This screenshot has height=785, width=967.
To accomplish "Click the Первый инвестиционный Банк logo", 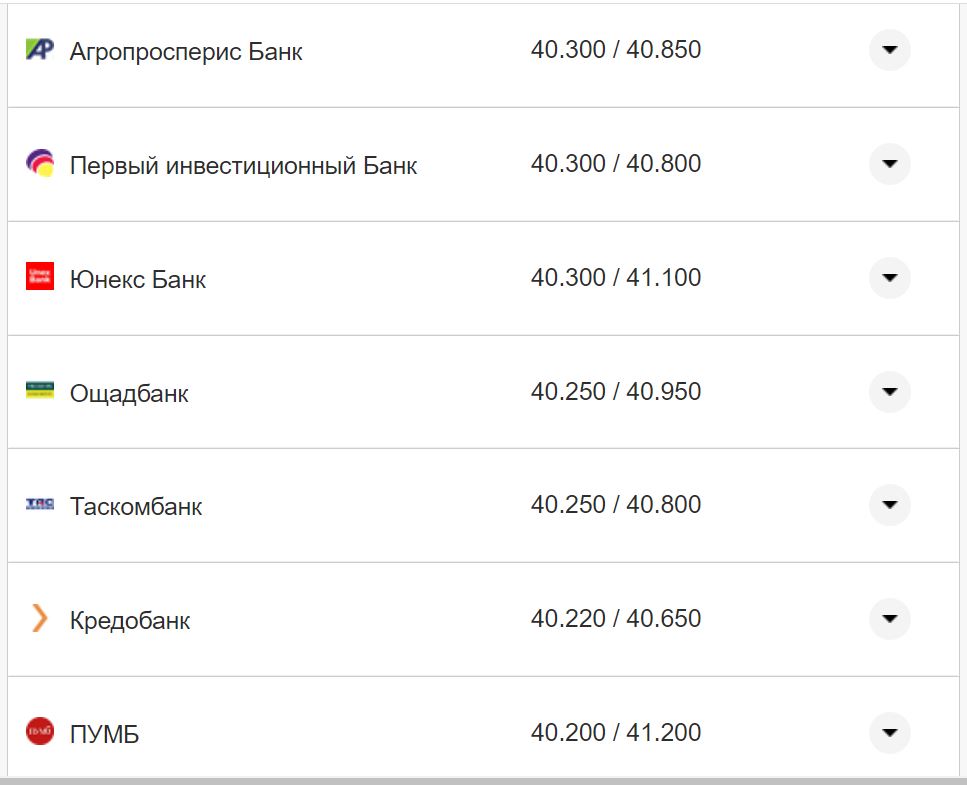I will tap(40, 161).
